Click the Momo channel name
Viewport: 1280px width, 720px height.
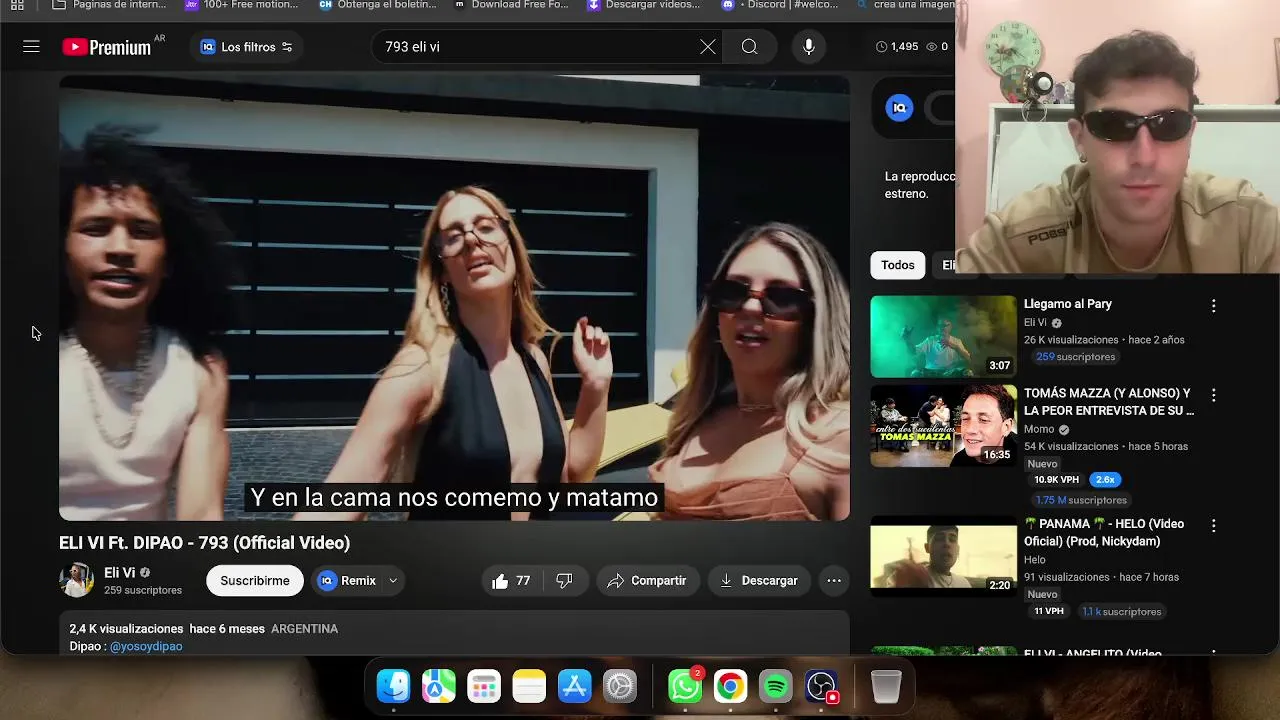[x=1039, y=429]
